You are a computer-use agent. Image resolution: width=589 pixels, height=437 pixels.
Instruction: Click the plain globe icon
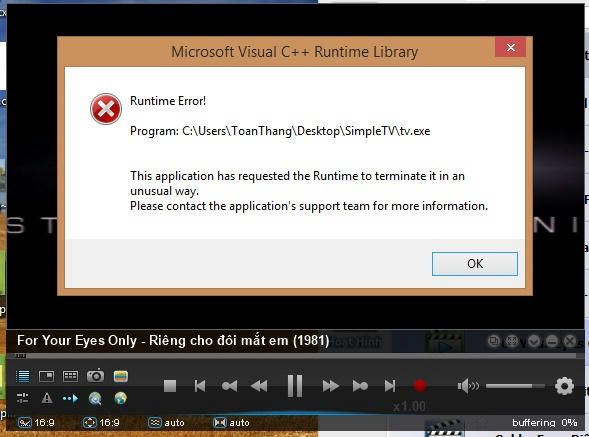pyautogui.click(x=120, y=398)
